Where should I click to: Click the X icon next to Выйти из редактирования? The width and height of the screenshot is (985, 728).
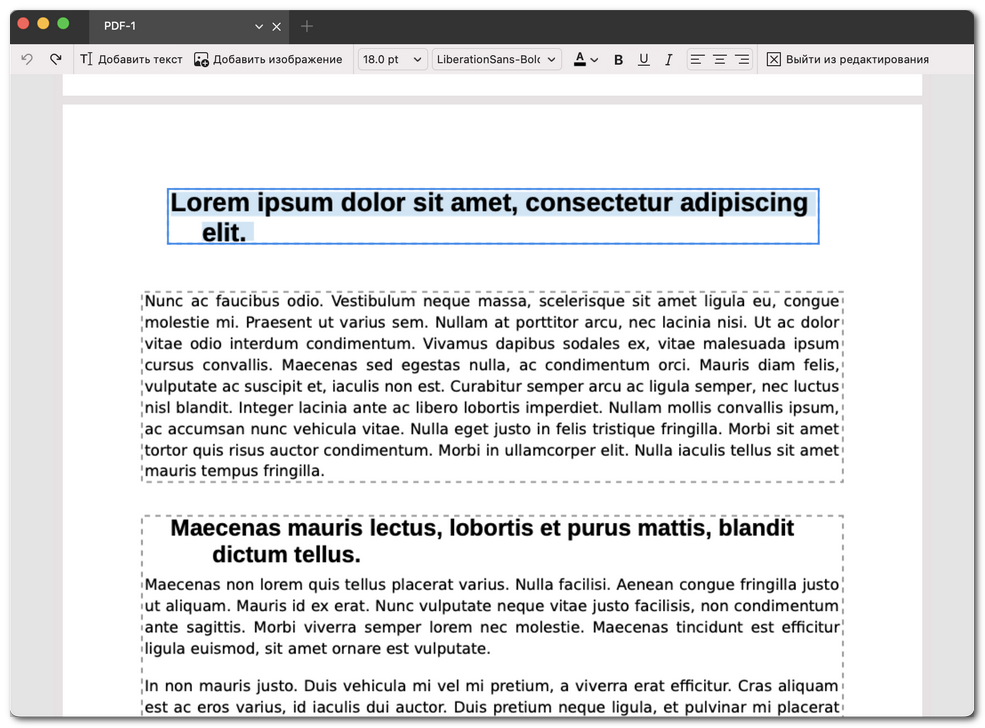(x=774, y=59)
